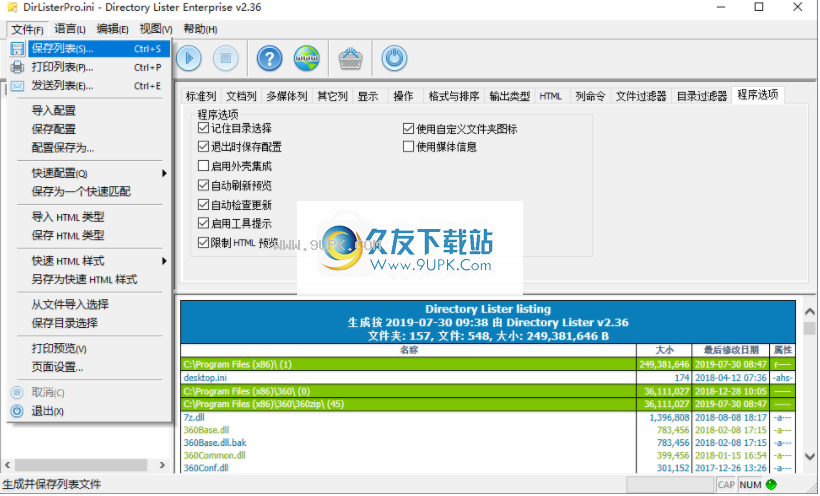Click the green status light indicator
Screen dimensions: 820x496
(771, 484)
